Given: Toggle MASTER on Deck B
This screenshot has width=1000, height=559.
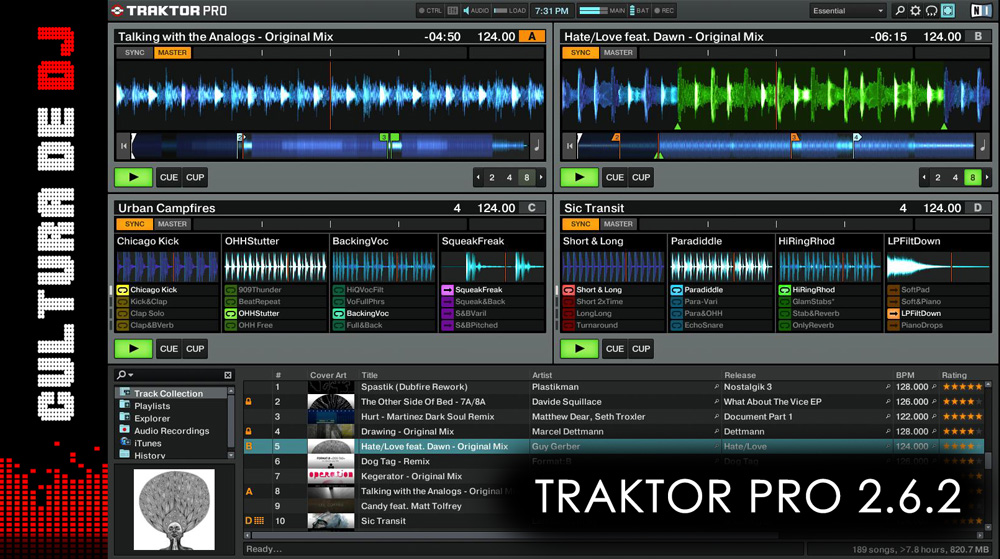Looking at the screenshot, I should pos(618,53).
